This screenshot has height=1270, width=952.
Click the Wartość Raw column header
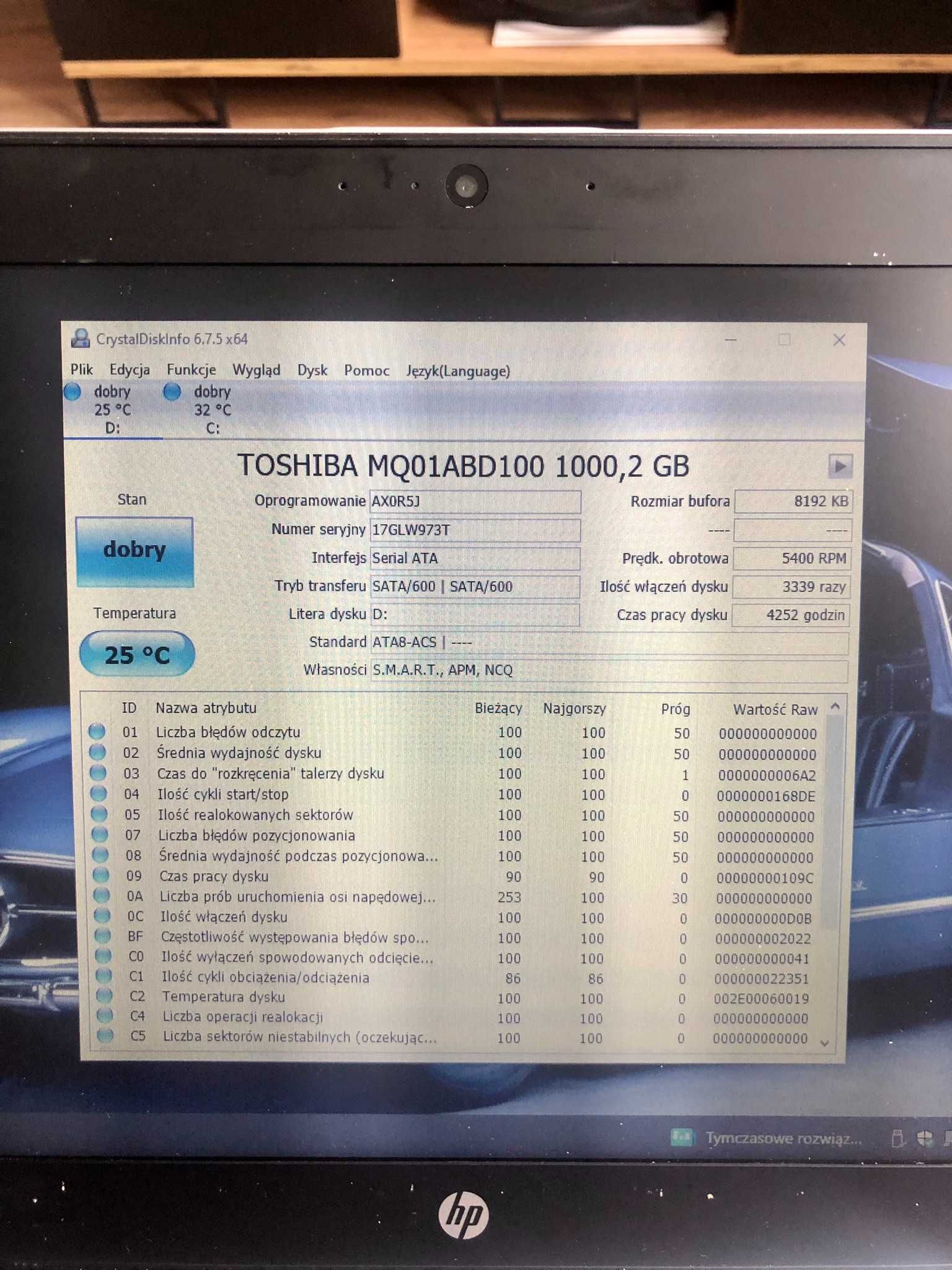tap(775, 709)
